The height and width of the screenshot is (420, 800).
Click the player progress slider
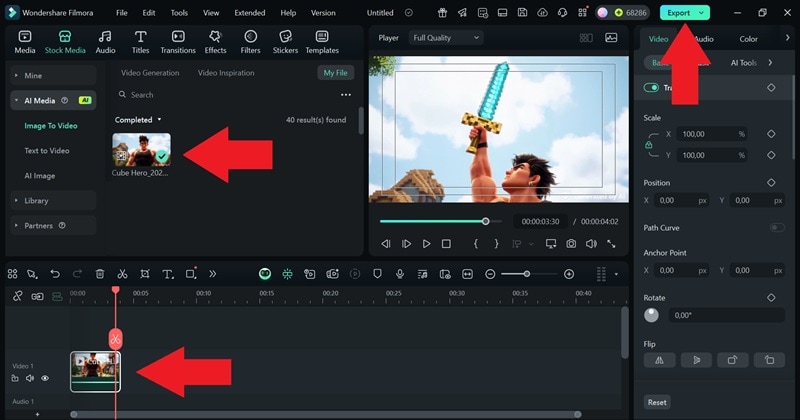[441, 221]
